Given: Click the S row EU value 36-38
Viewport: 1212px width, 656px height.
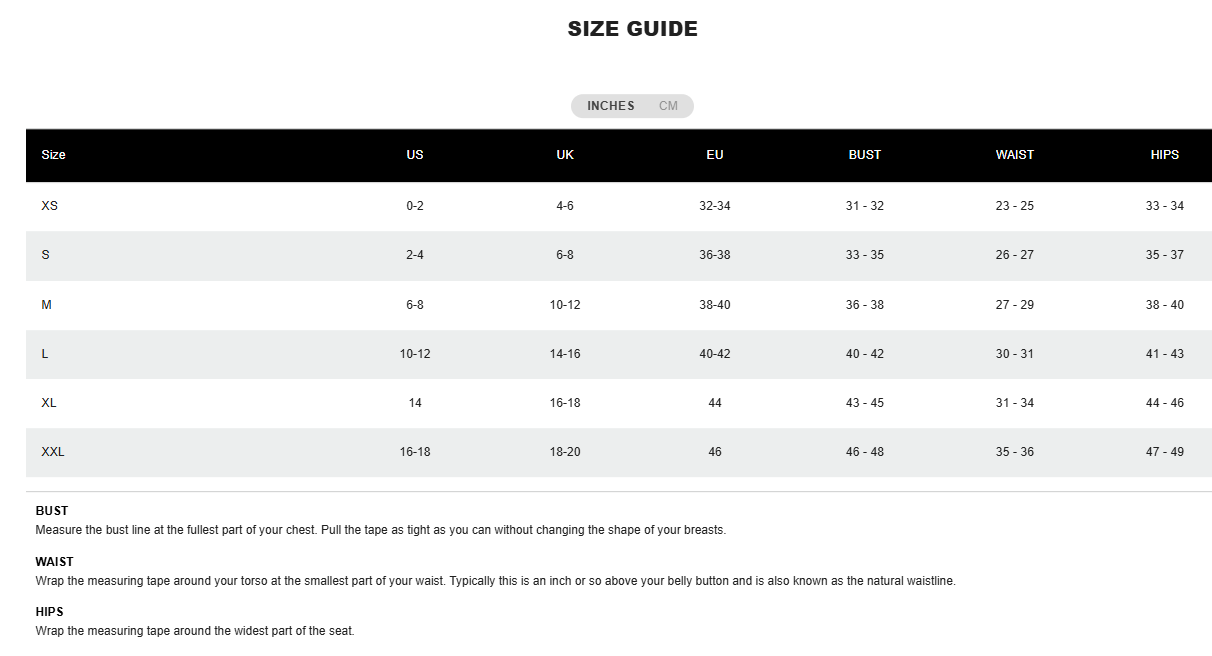Looking at the screenshot, I should (715, 255).
